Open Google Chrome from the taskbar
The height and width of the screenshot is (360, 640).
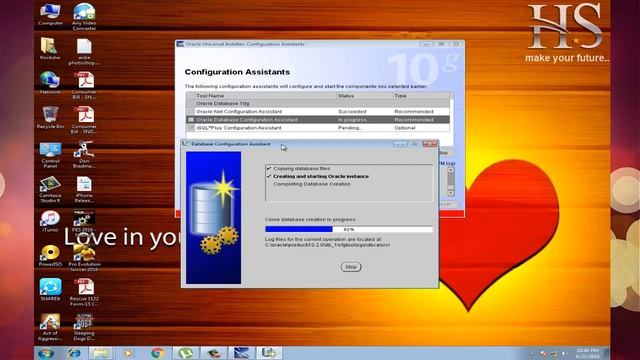[157, 353]
